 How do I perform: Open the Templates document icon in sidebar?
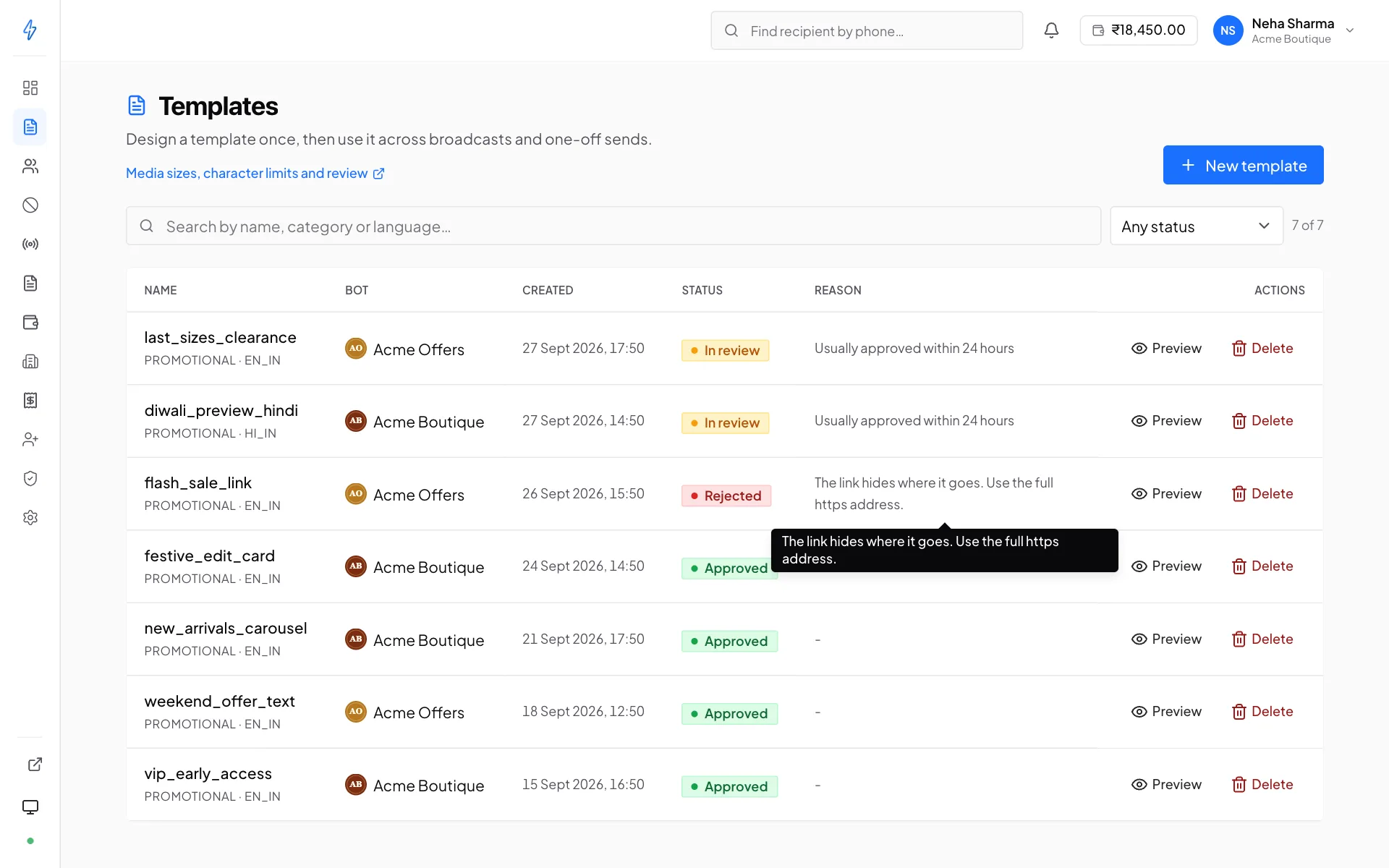[x=30, y=127]
